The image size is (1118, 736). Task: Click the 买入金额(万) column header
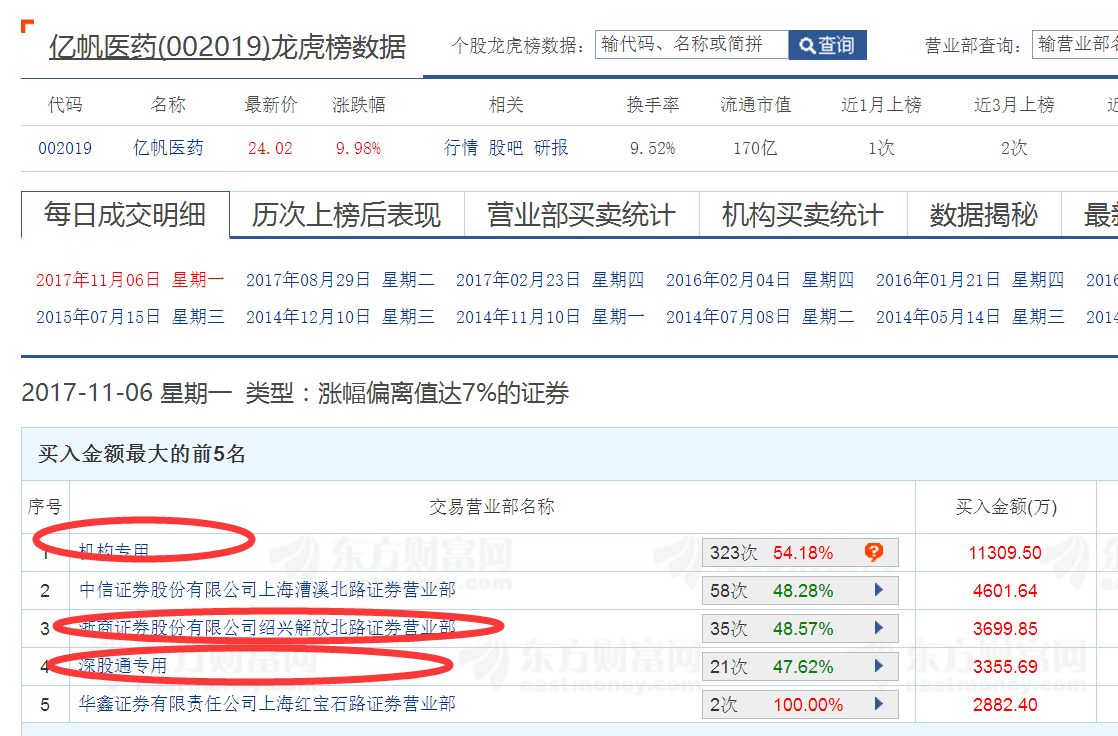pyautogui.click(x=1006, y=507)
